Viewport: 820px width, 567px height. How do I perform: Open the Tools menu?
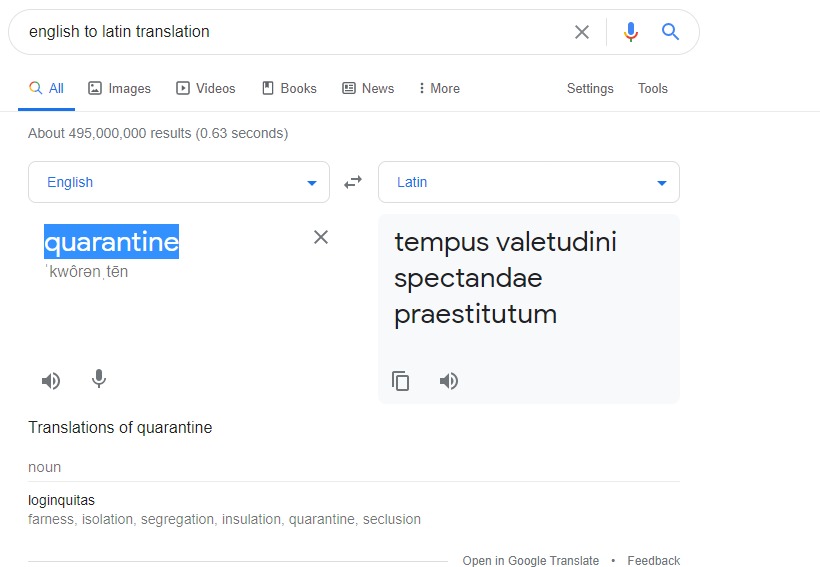[652, 88]
